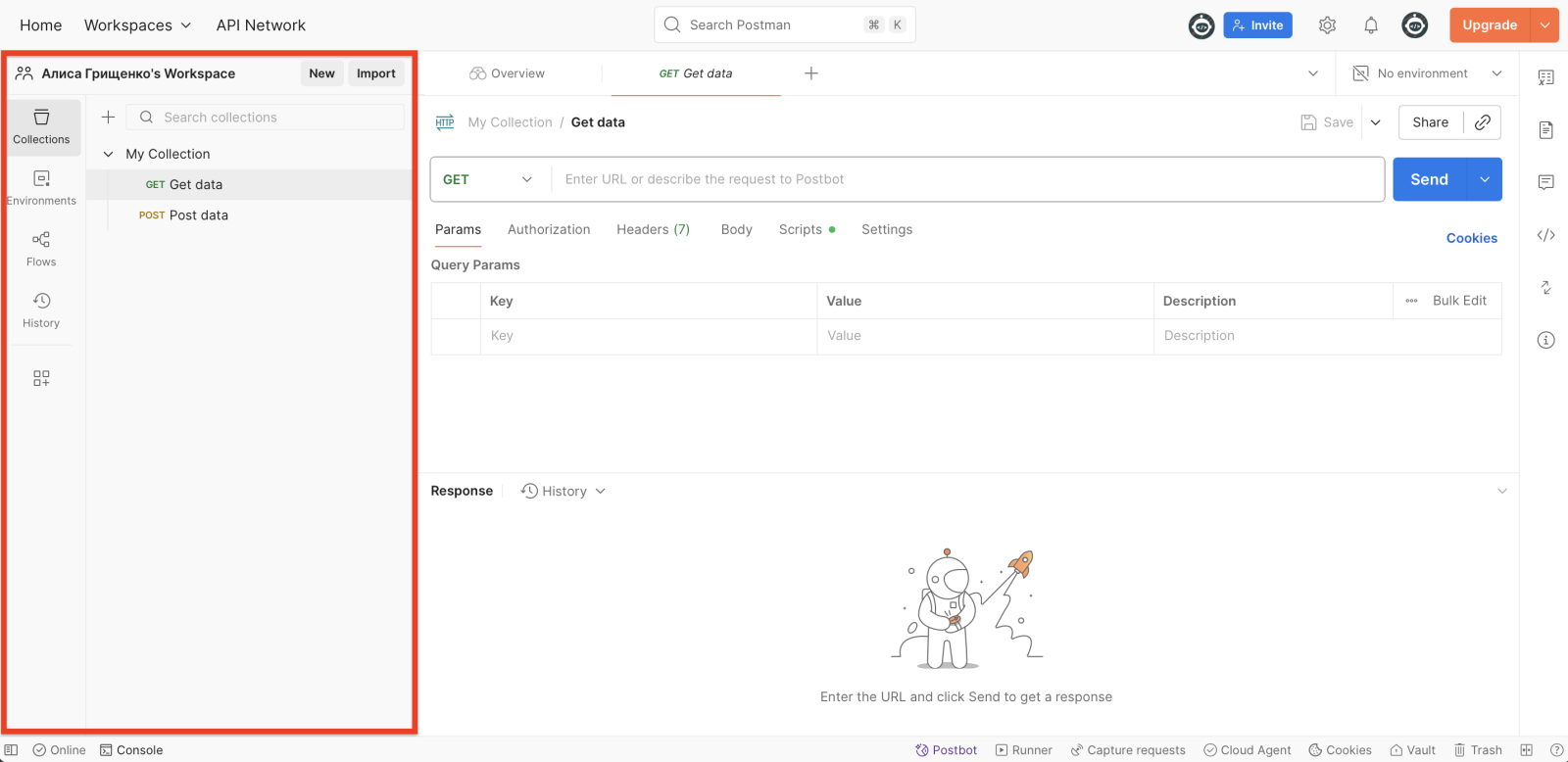The width and height of the screenshot is (1568, 762).
Task: Open the Environments sidebar panel
Action: (41, 188)
